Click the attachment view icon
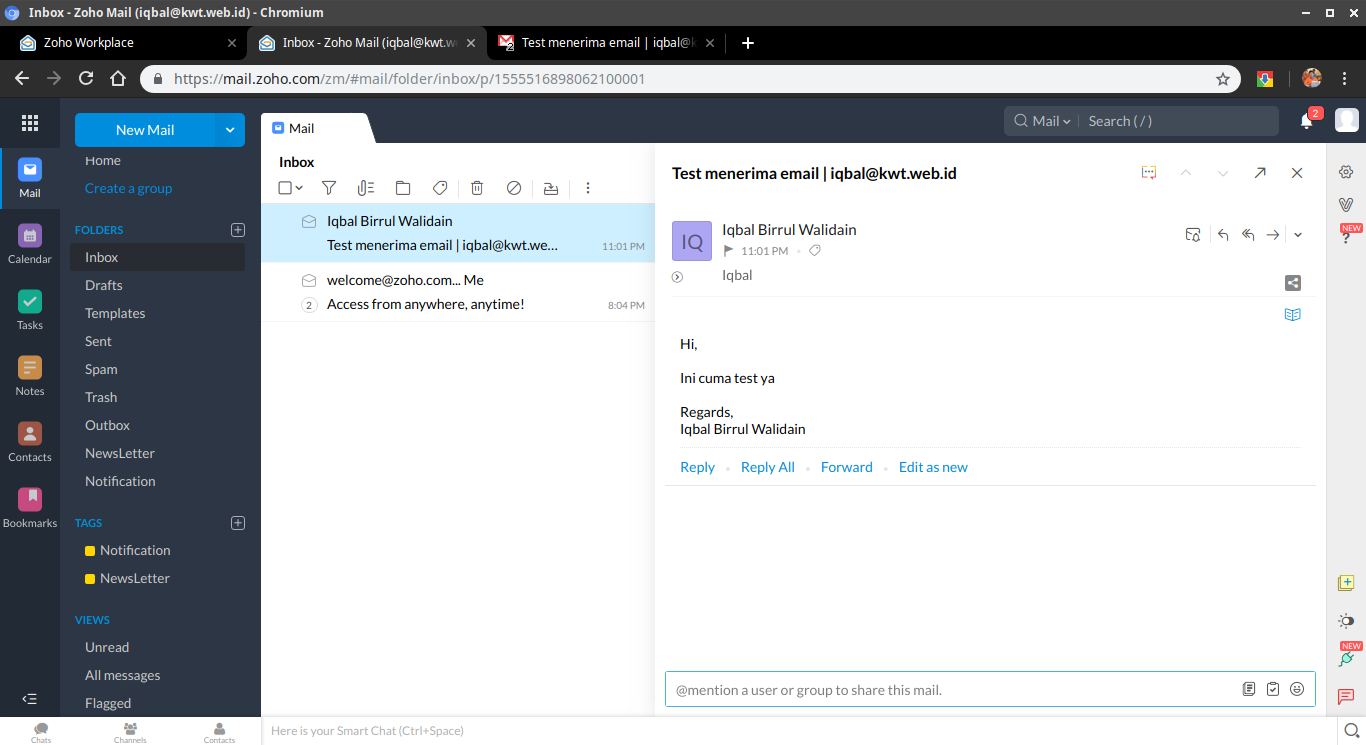Viewport: 1366px width, 745px height. (x=365, y=188)
